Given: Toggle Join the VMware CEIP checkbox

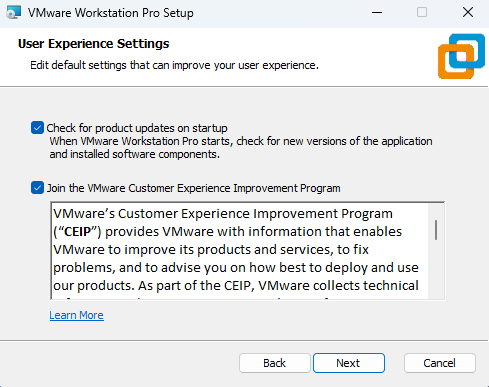Looking at the screenshot, I should coord(37,188).
